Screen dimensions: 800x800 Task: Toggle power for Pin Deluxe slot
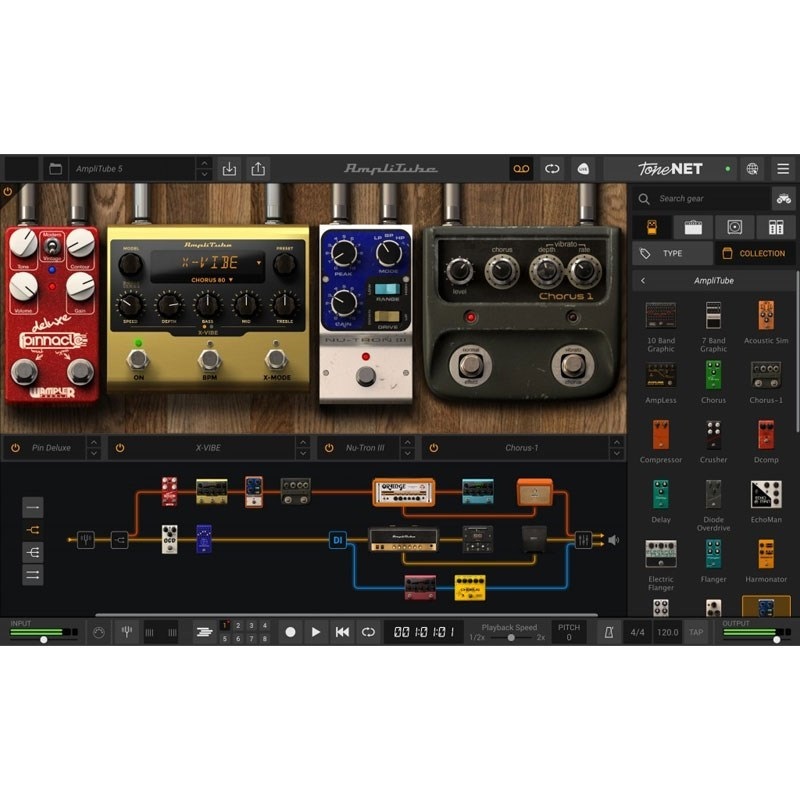[16, 448]
